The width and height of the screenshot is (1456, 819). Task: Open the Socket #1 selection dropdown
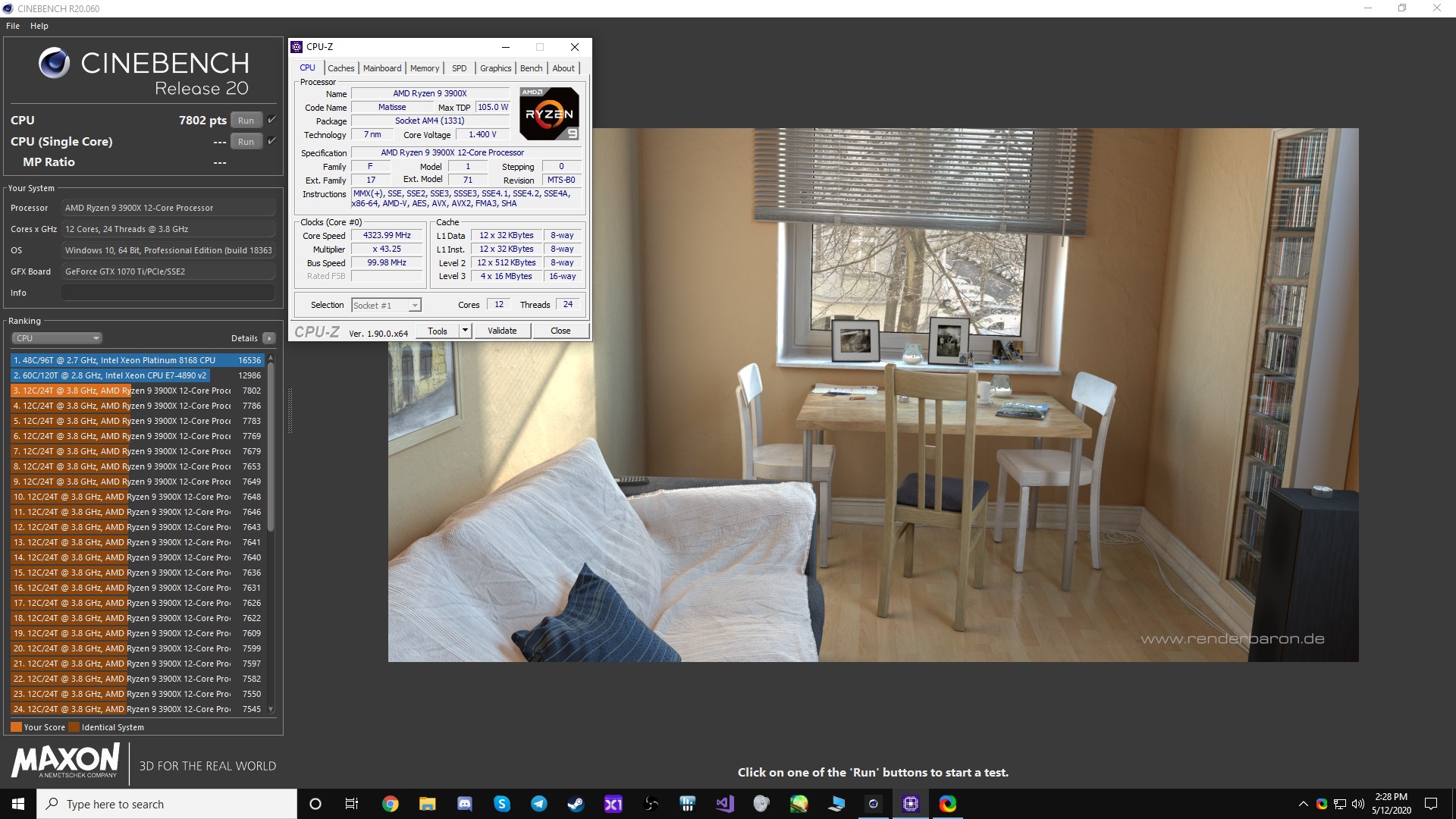pyautogui.click(x=387, y=305)
